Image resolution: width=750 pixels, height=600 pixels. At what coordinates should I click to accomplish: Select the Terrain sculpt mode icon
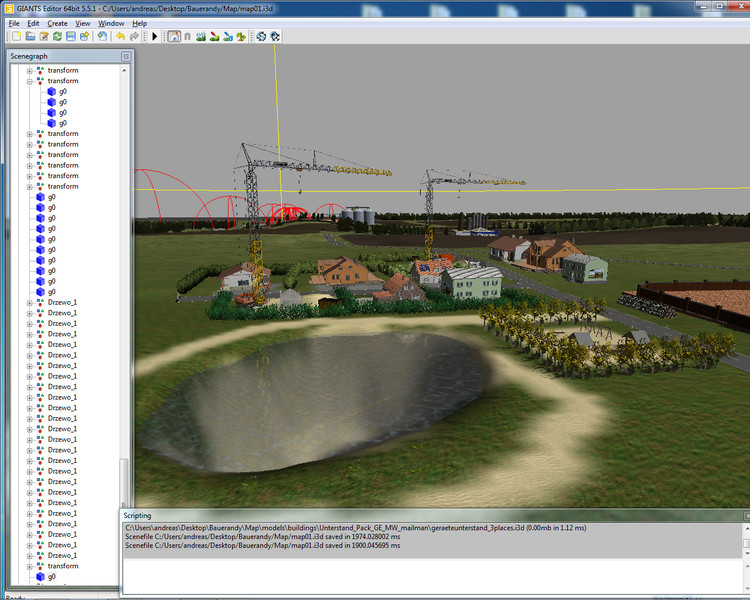(x=201, y=36)
